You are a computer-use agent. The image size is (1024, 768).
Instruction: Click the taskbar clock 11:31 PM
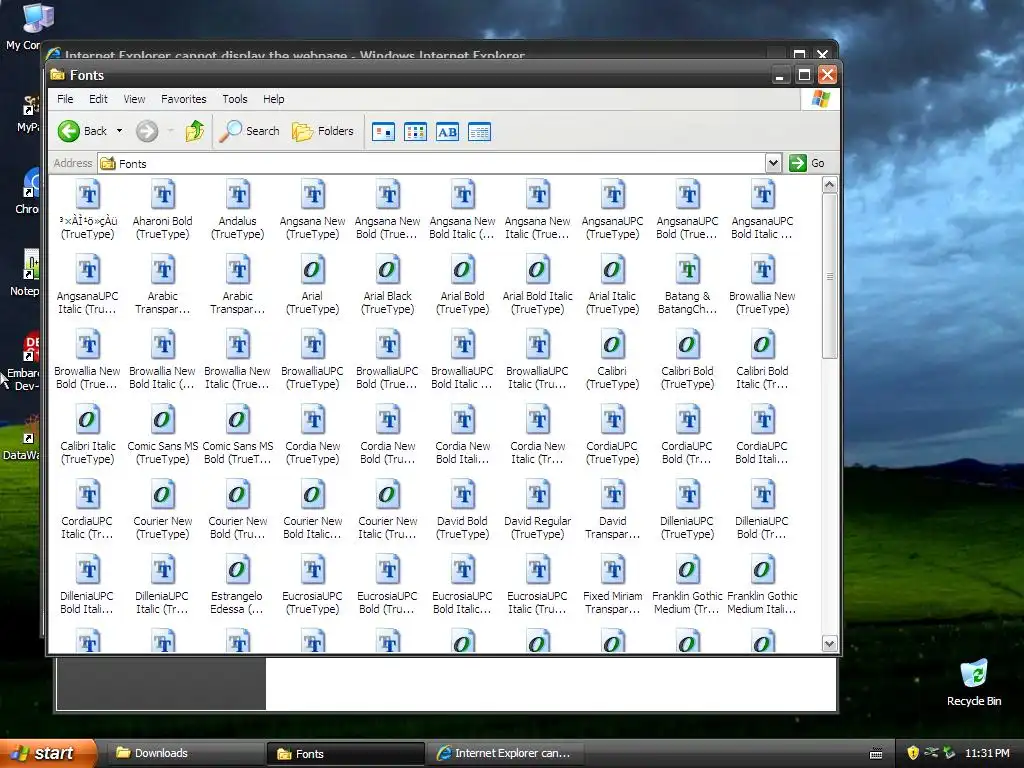[987, 753]
